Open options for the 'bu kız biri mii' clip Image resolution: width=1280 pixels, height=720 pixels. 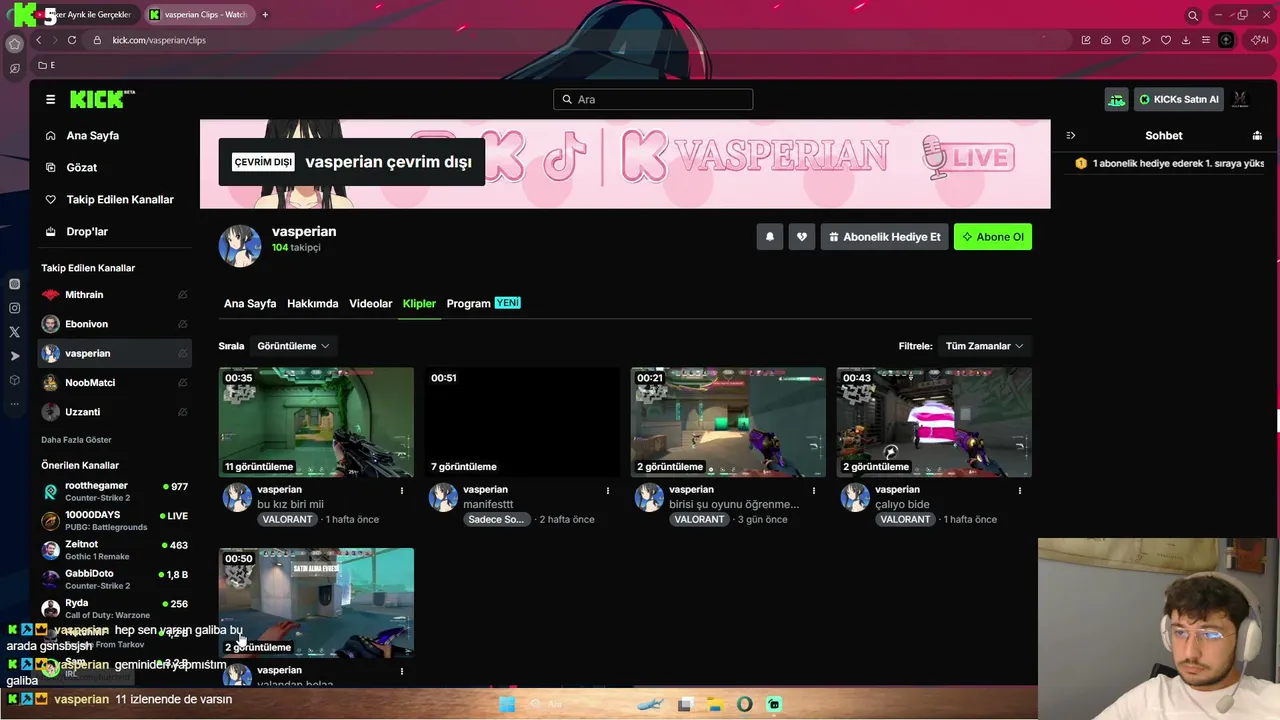pos(402,490)
